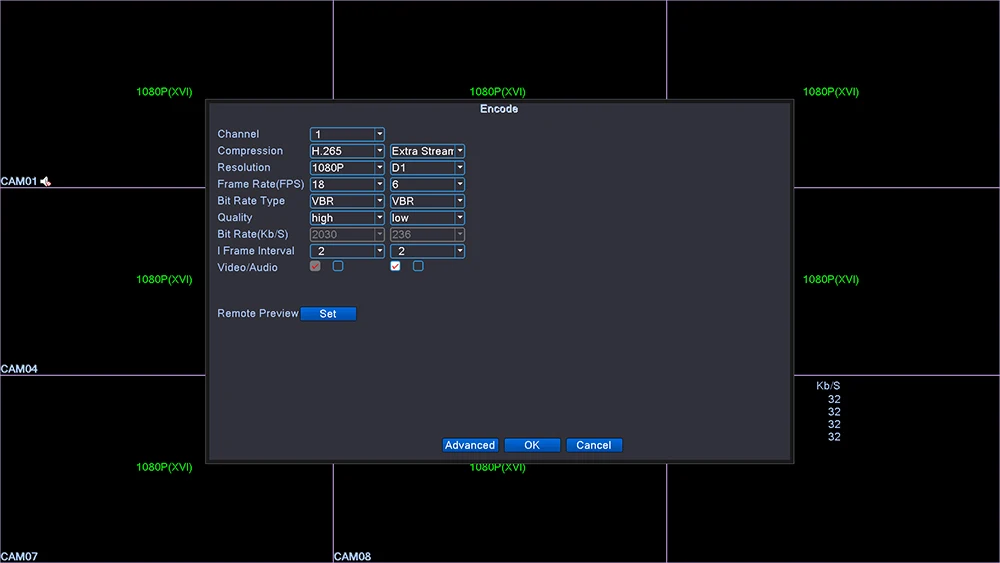The width and height of the screenshot is (1000, 563).
Task: Open the low quality dropdown
Action: click(427, 217)
